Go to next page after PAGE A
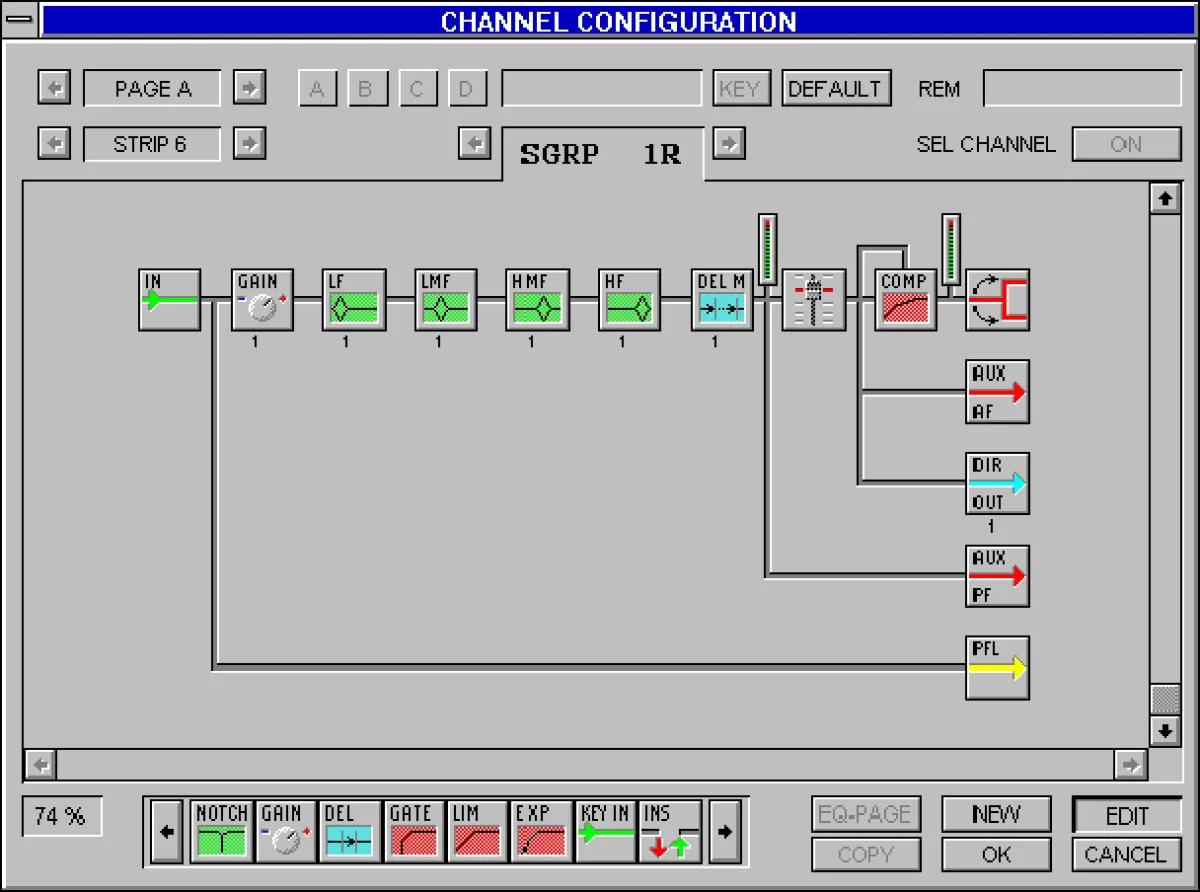Screen dimensions: 1200x892 (x=250, y=89)
